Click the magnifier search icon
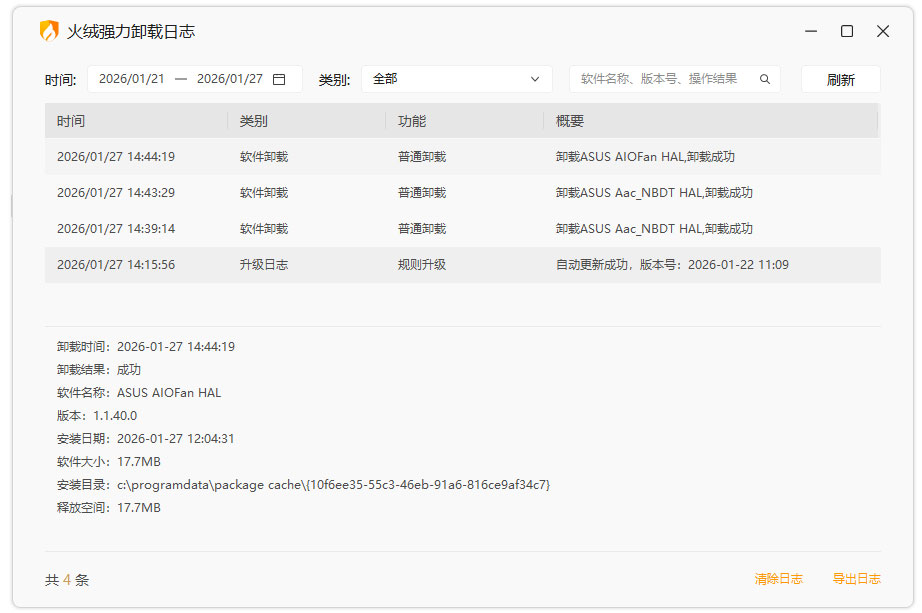Viewport: 922px width, 613px height. 765,77
